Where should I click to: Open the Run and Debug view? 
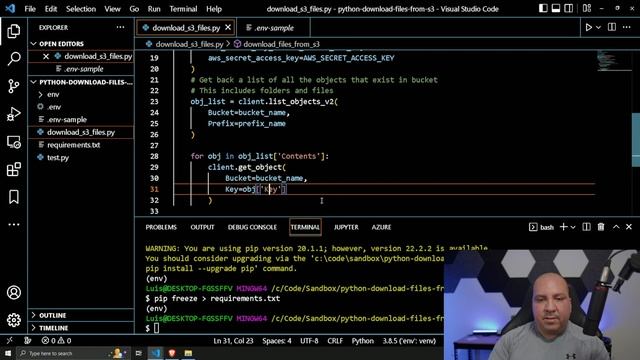click(x=13, y=114)
